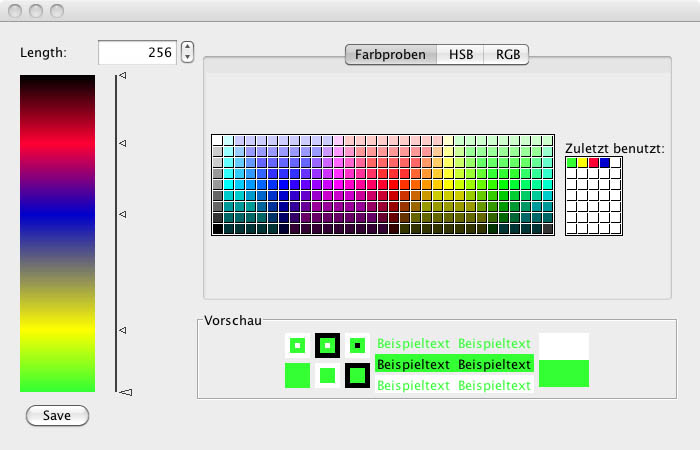Select the bottom gradient stop marker
700x450 pixels.
pos(125,394)
